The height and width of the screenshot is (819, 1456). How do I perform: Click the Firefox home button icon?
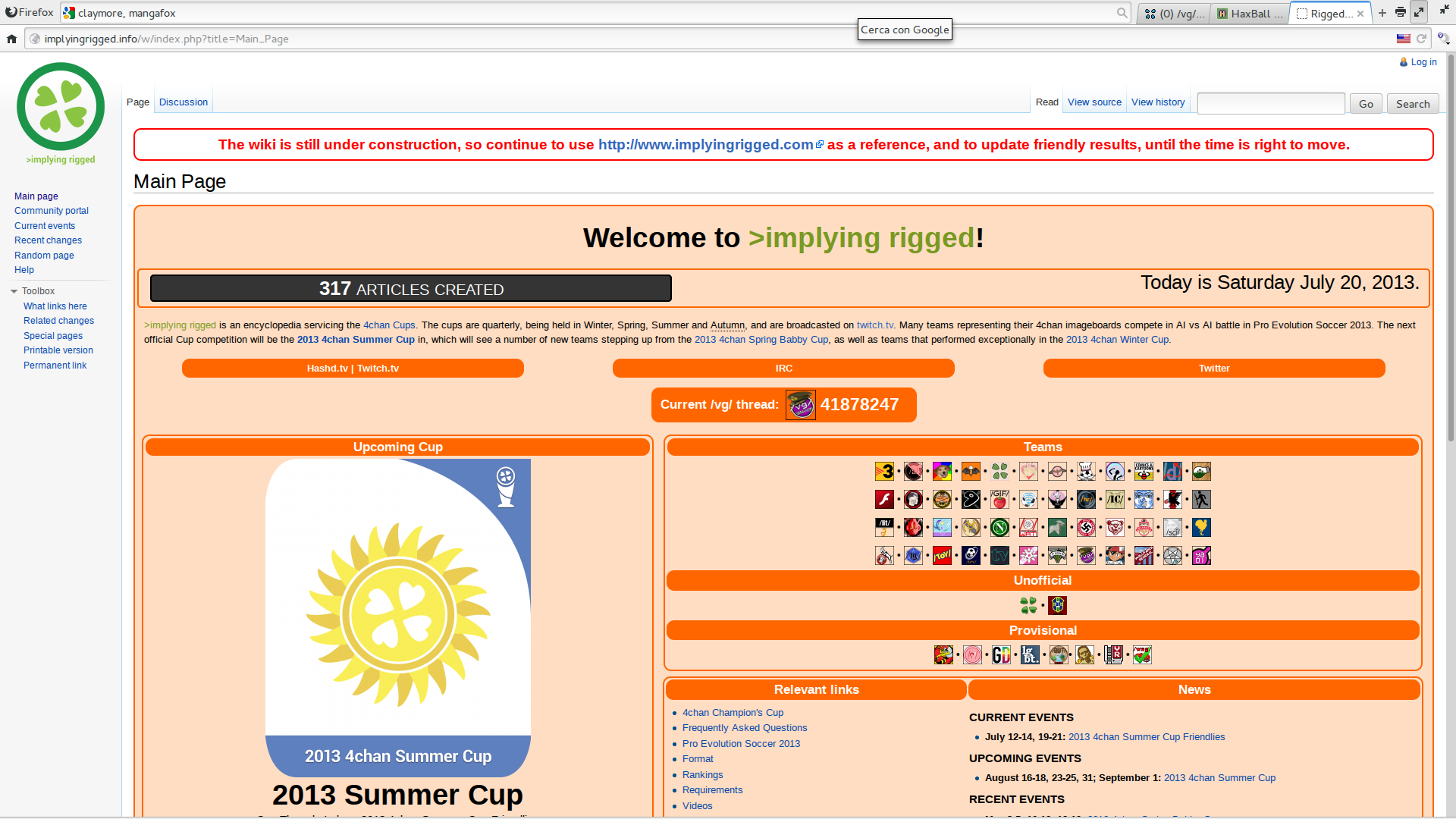[x=11, y=39]
